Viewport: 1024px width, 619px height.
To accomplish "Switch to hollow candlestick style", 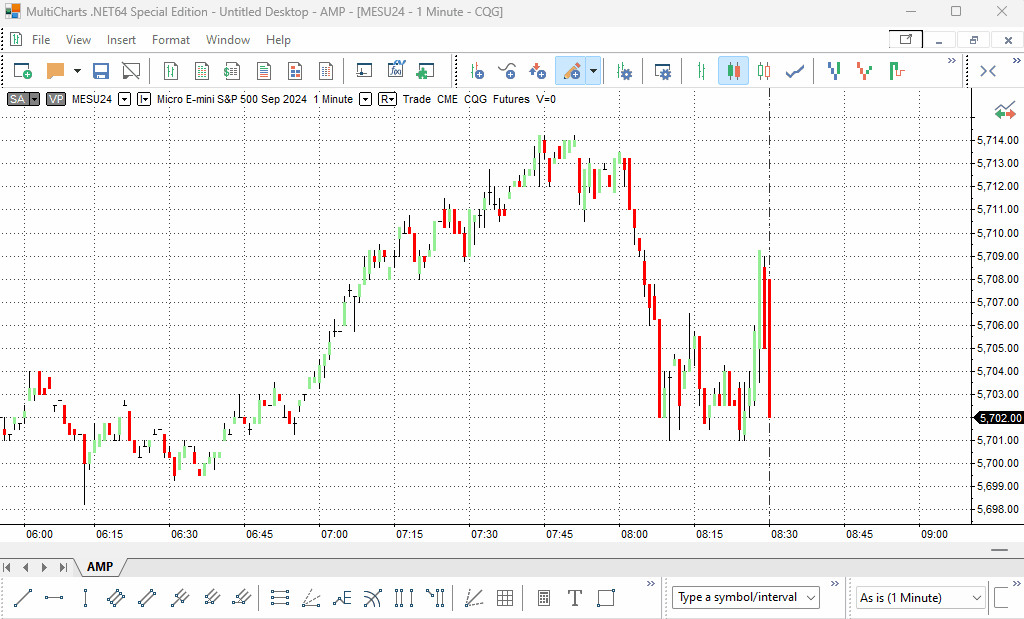I will coord(764,71).
